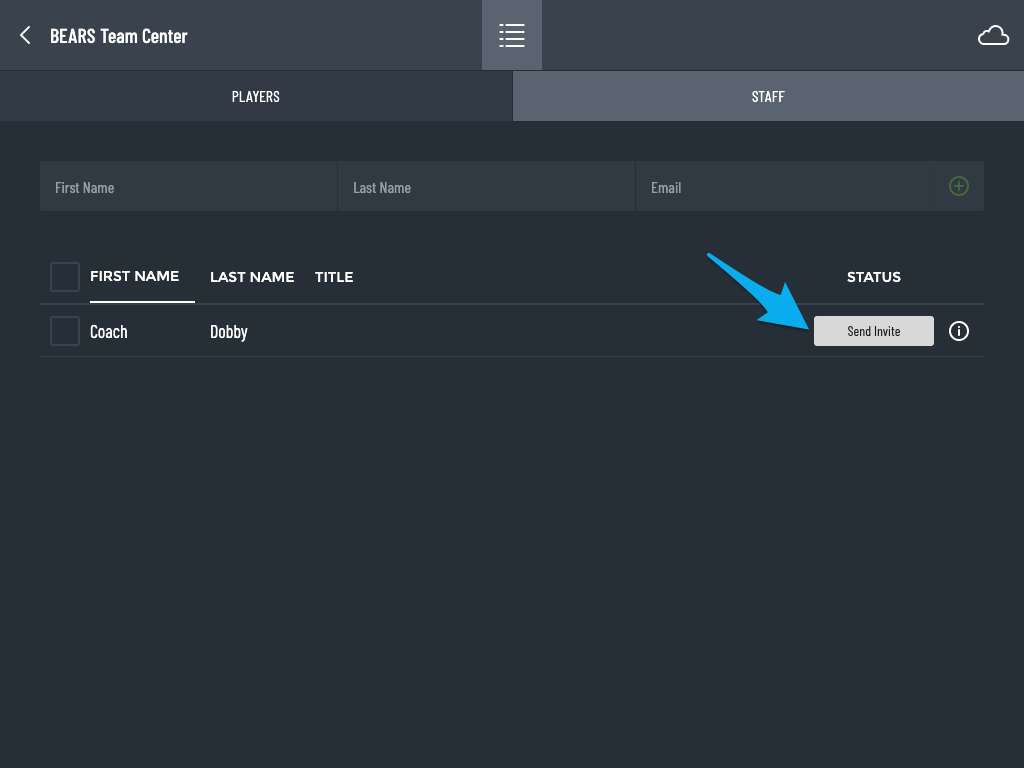Open info icon for Coach Dobby
Viewport: 1024px width, 768px height.
(959, 331)
